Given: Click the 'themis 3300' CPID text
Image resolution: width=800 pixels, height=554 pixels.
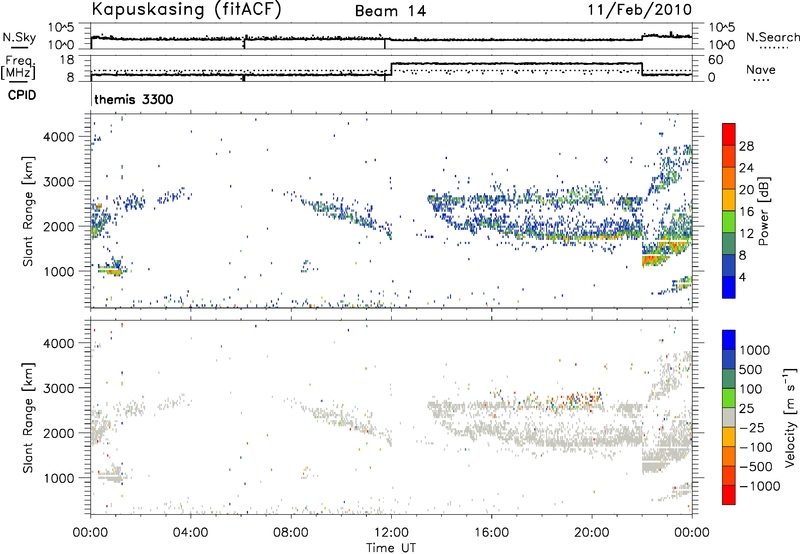Looking at the screenshot, I should click(x=134, y=99).
